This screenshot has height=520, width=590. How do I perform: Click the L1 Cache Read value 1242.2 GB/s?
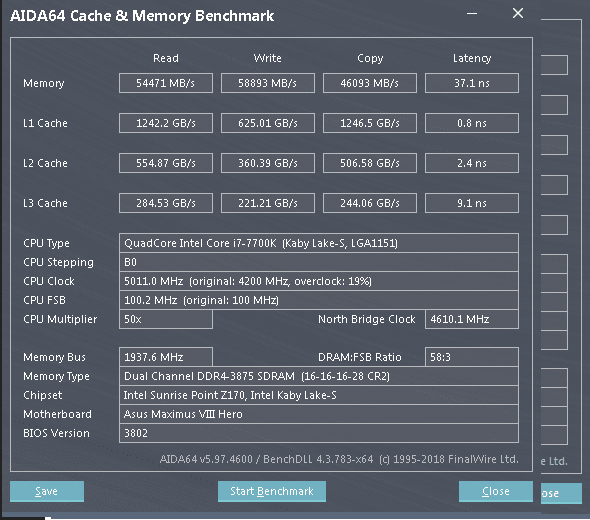point(166,123)
